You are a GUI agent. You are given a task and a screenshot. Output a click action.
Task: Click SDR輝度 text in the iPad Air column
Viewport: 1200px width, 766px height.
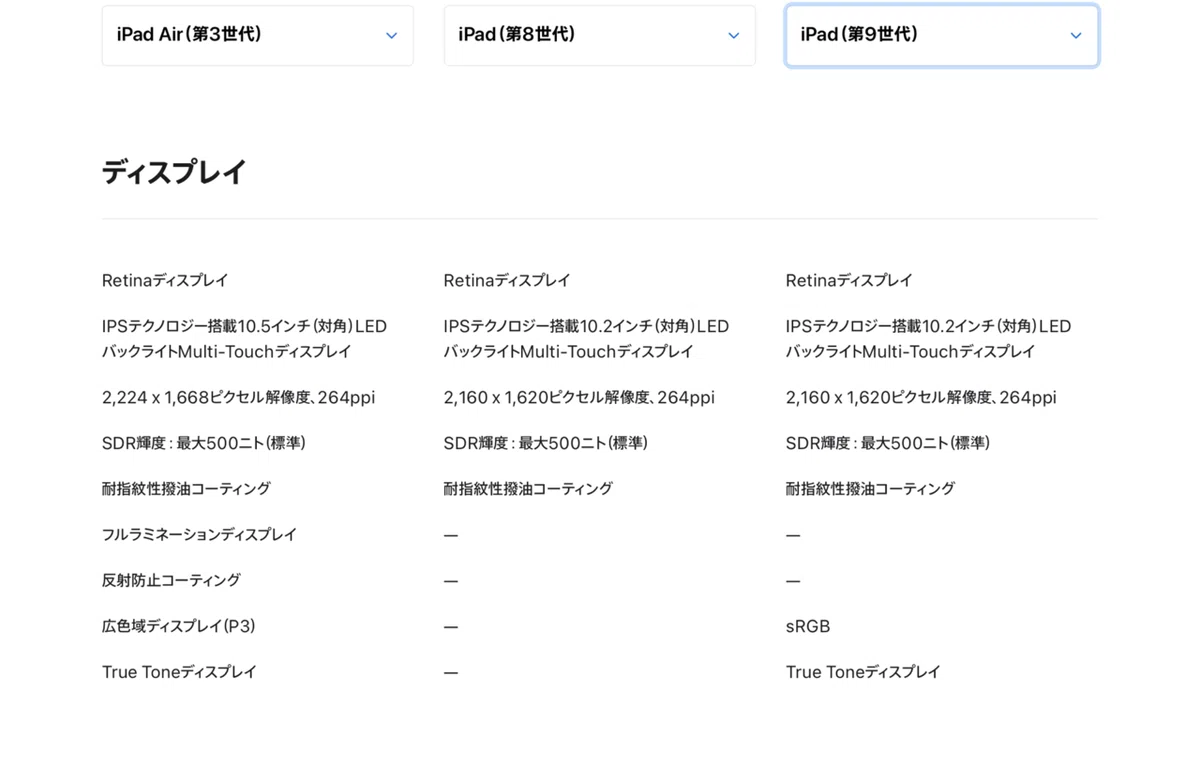tap(204, 443)
